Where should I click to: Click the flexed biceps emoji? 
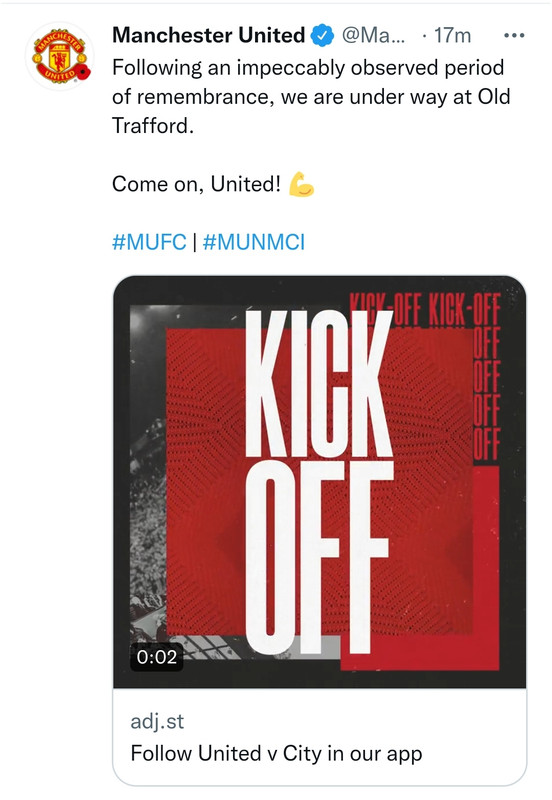pyautogui.click(x=301, y=184)
